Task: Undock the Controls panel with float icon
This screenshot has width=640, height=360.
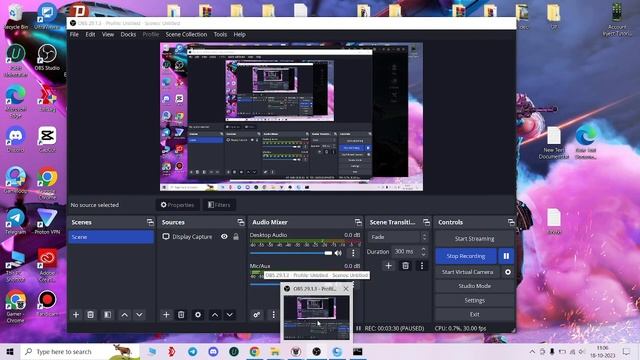Action: 511,222
